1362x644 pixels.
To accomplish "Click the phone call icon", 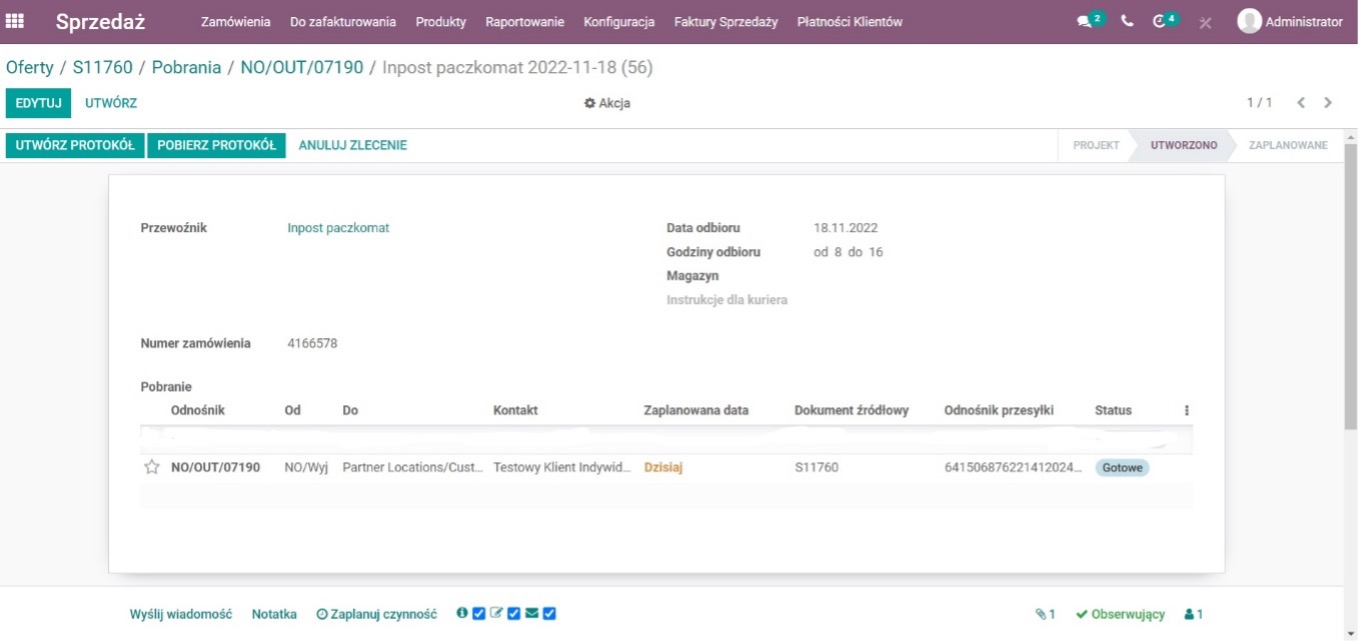I will pos(1128,21).
